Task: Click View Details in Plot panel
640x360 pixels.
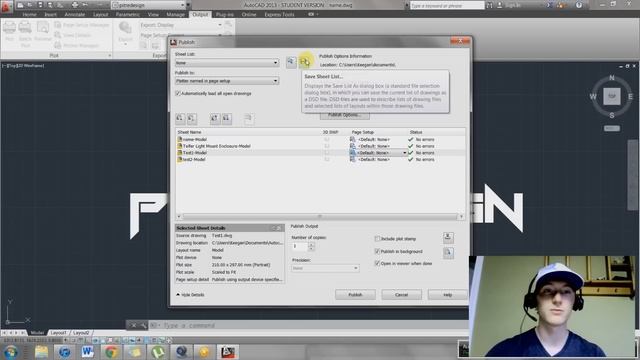Action: tap(72, 35)
